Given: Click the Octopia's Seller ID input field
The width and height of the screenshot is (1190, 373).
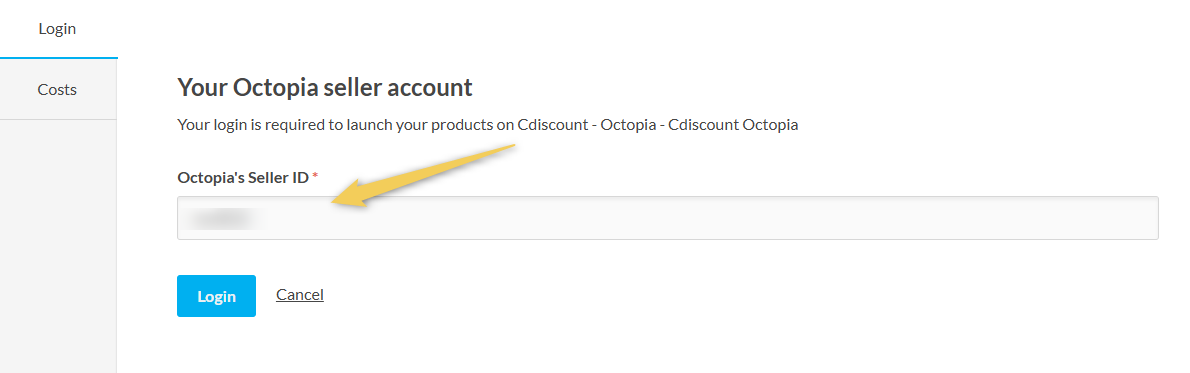Looking at the screenshot, I should [667, 218].
